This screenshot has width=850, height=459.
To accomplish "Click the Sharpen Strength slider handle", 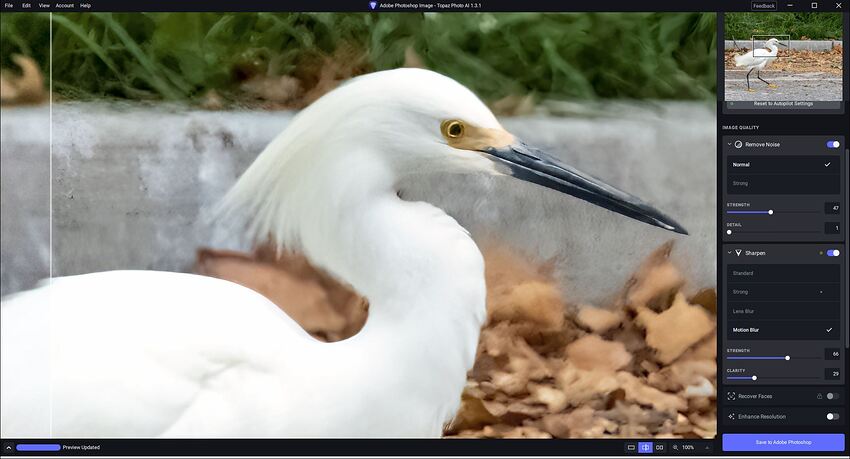I will (787, 357).
